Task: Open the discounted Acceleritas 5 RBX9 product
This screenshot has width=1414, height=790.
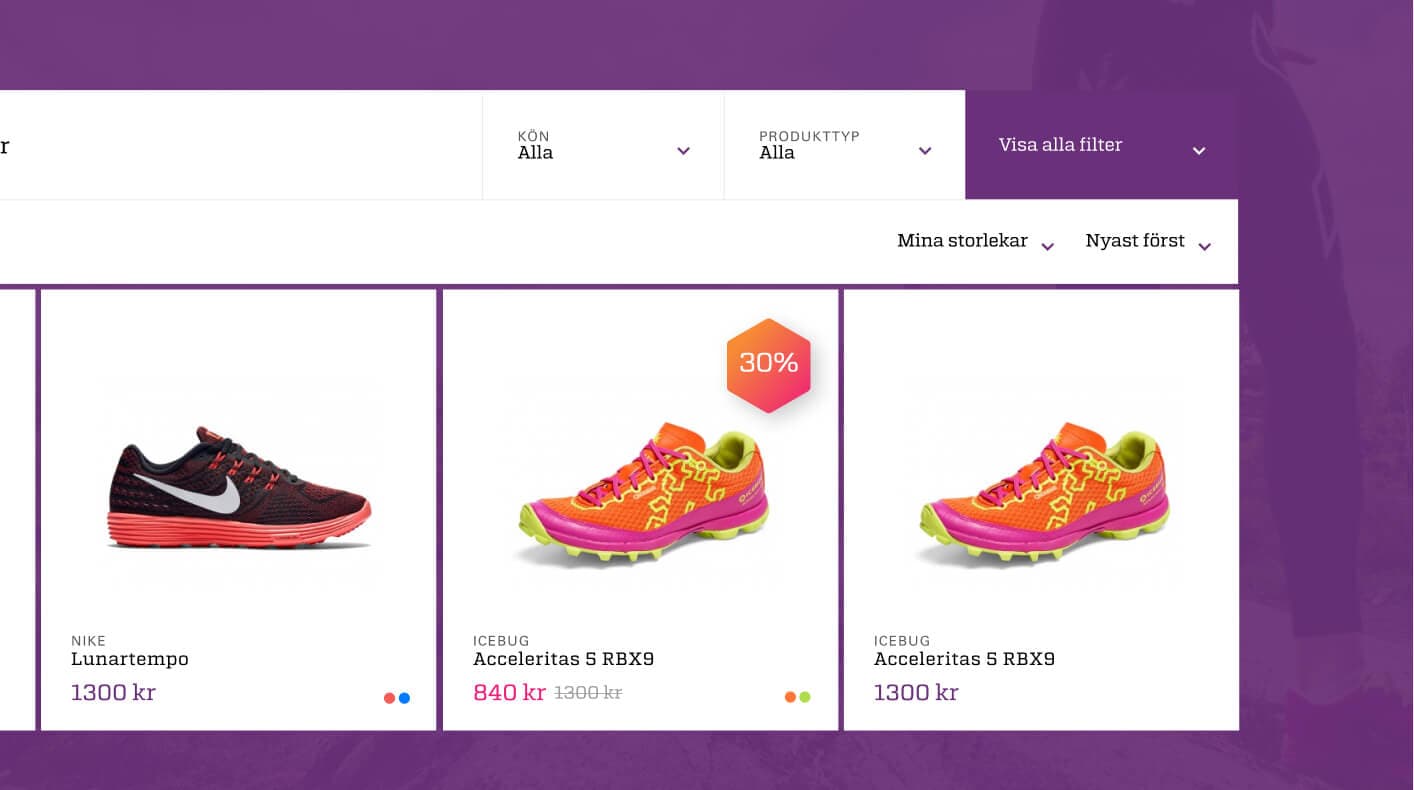Action: [564, 659]
